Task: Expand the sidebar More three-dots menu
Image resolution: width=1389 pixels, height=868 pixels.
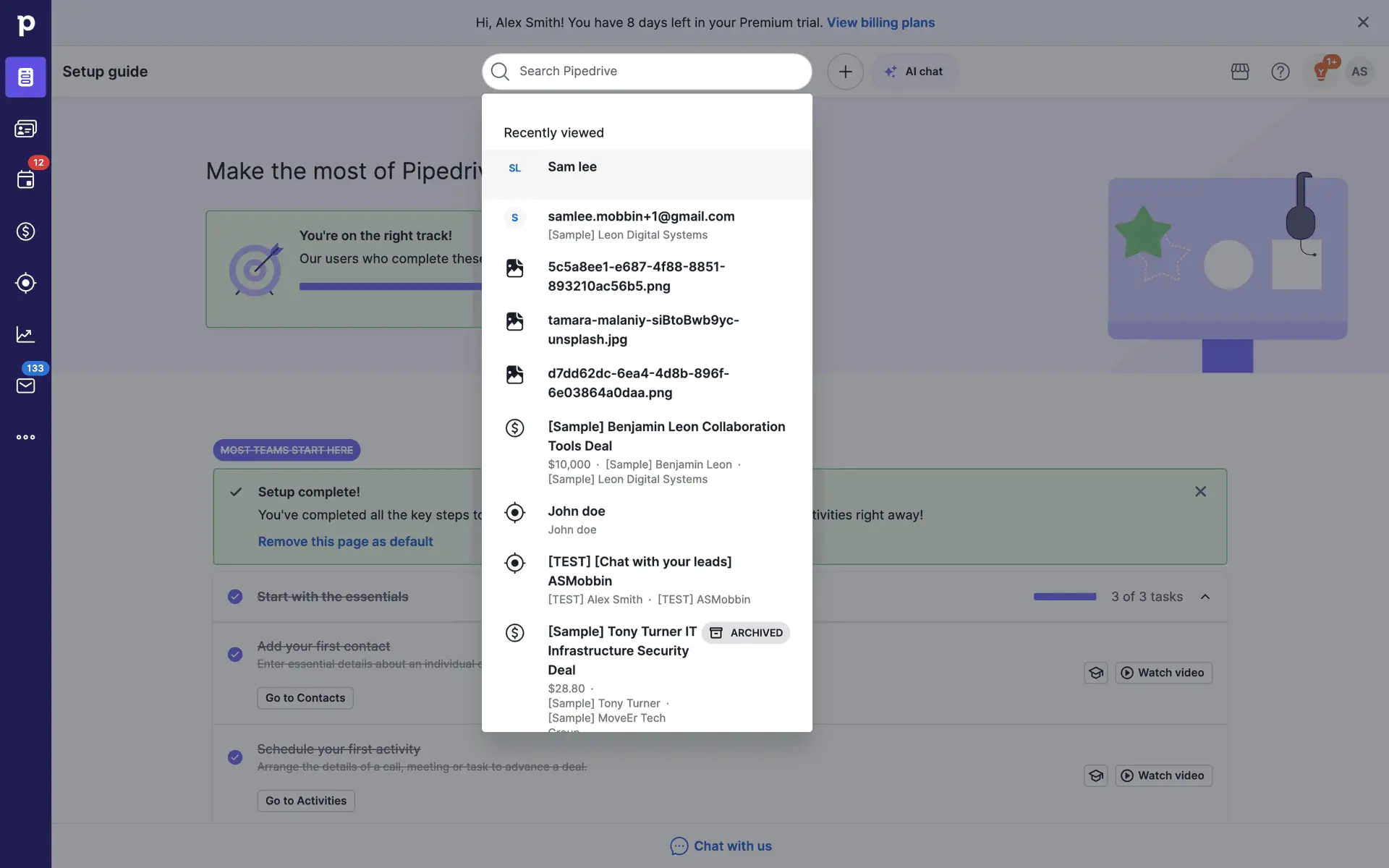Action: [25, 437]
